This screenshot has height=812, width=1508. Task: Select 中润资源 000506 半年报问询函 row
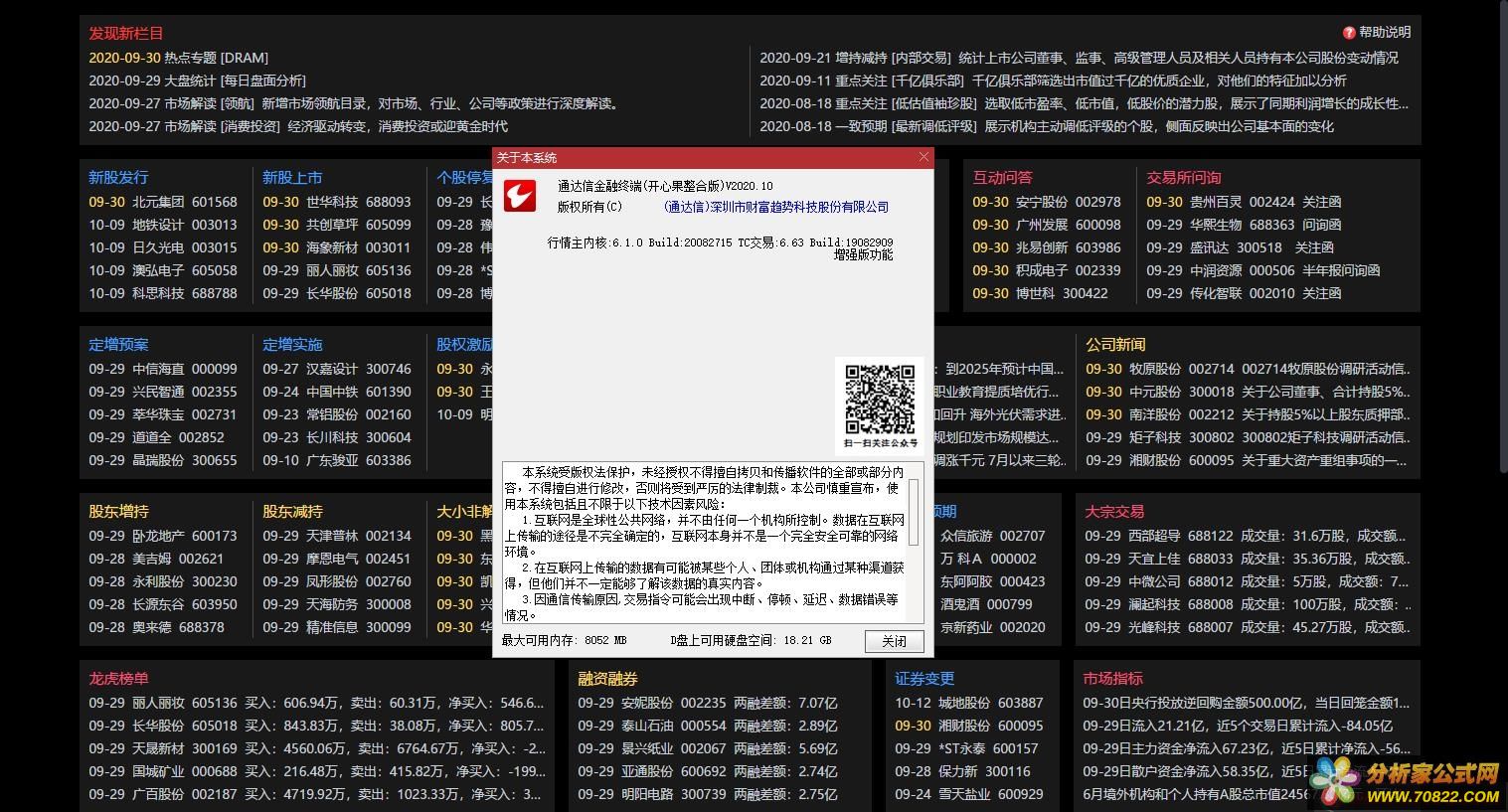(1263, 270)
